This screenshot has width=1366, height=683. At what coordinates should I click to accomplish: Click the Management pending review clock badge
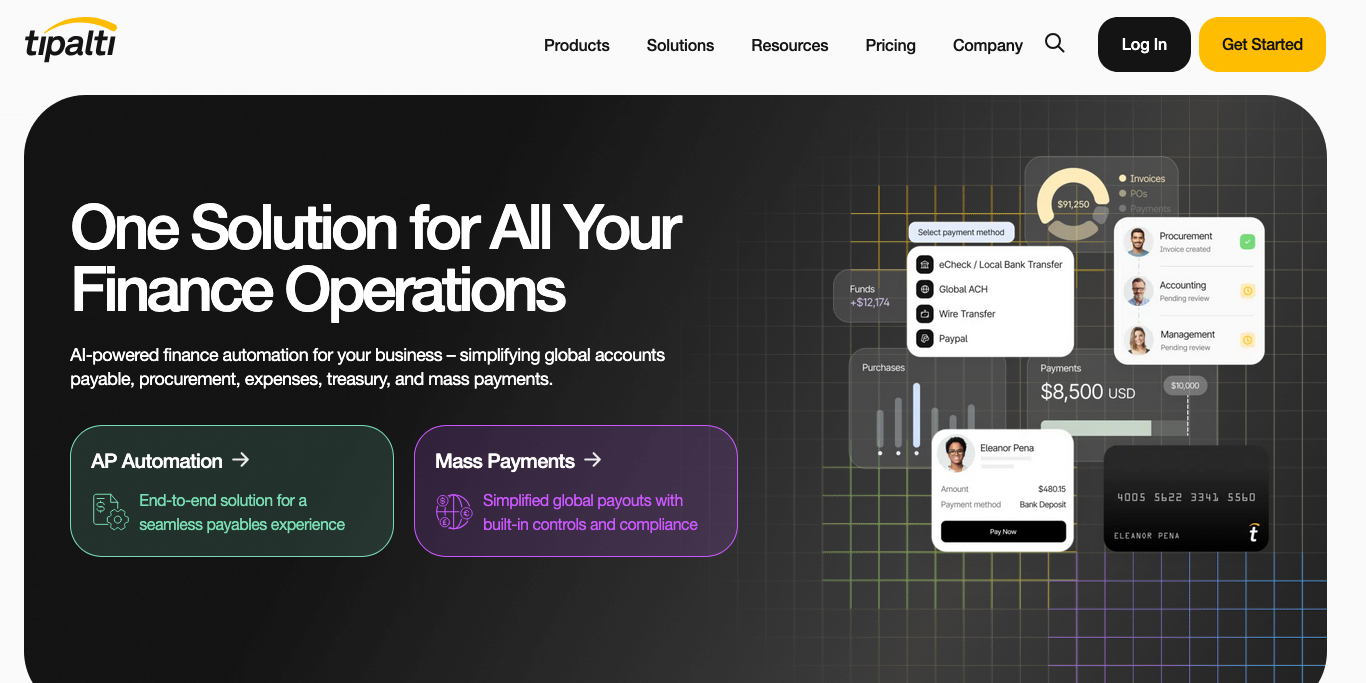(x=1247, y=340)
